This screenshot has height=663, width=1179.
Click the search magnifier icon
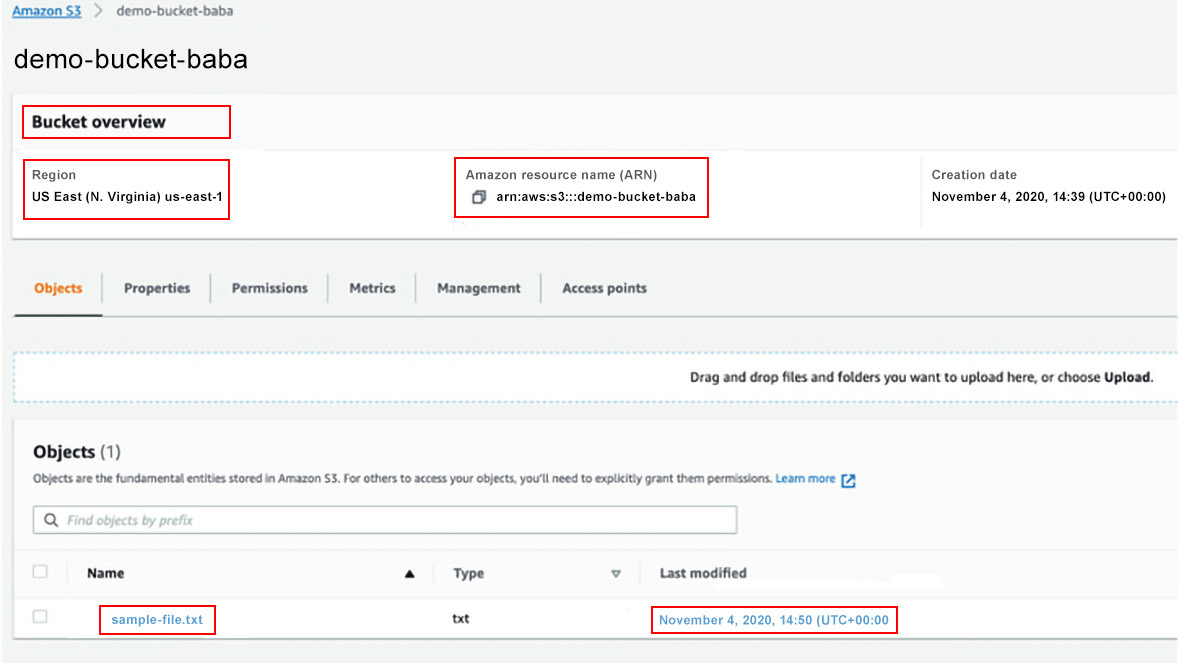pos(51,520)
